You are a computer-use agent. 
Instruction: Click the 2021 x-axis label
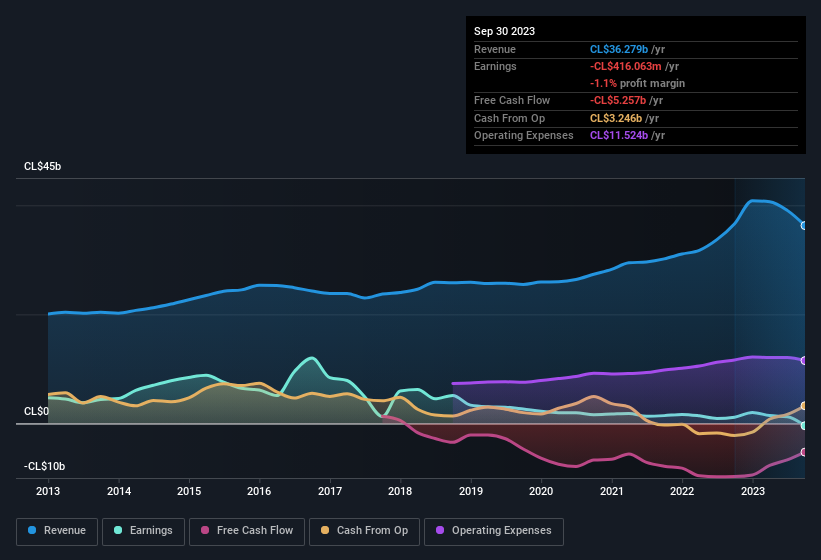612,491
